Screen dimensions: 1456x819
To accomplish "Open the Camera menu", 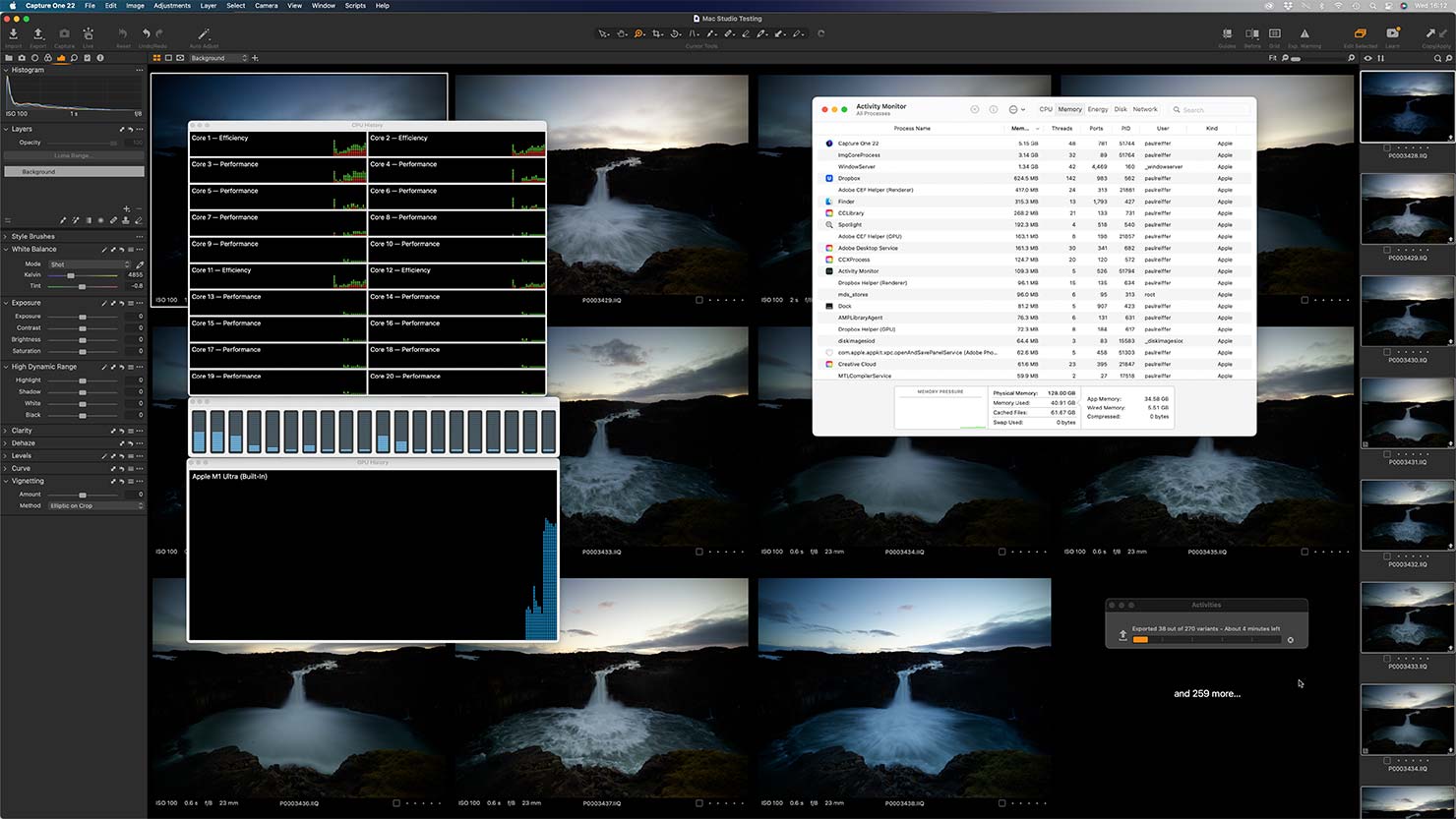I will [267, 6].
